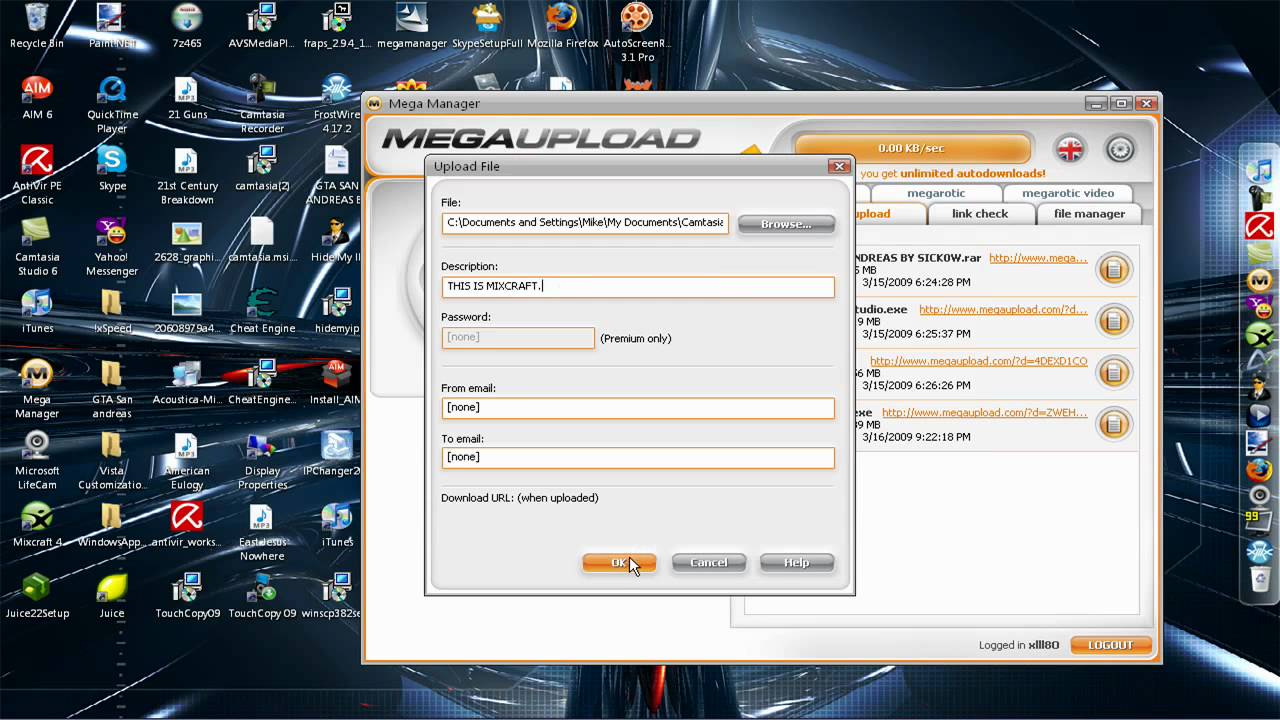Image resolution: width=1280 pixels, height=720 pixels.
Task: Select the 21 Guns MP3 file
Action: [187, 97]
